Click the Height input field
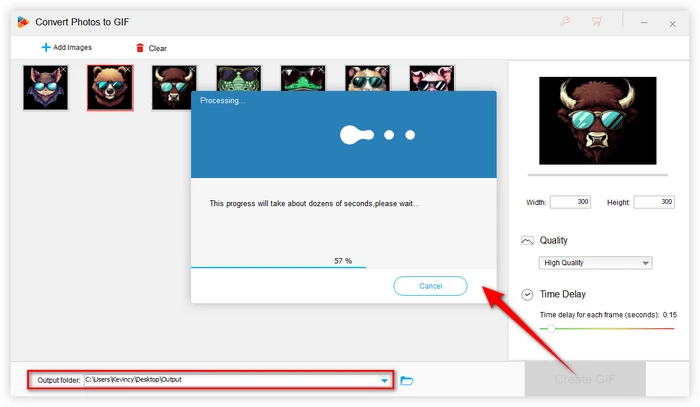Screen dimensions: 700x407 point(654,202)
